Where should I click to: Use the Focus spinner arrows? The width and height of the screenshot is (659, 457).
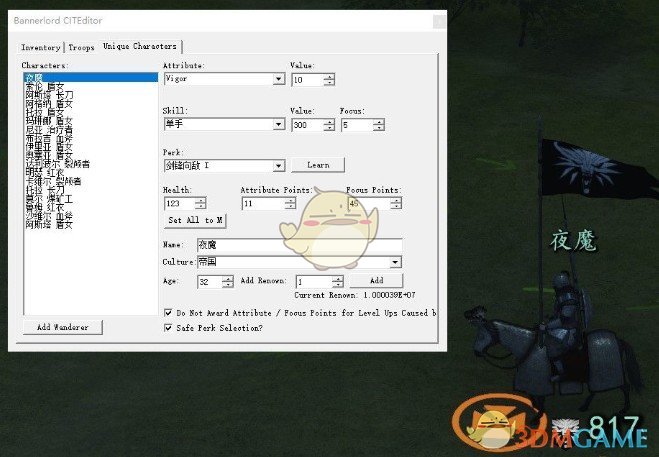coord(379,125)
